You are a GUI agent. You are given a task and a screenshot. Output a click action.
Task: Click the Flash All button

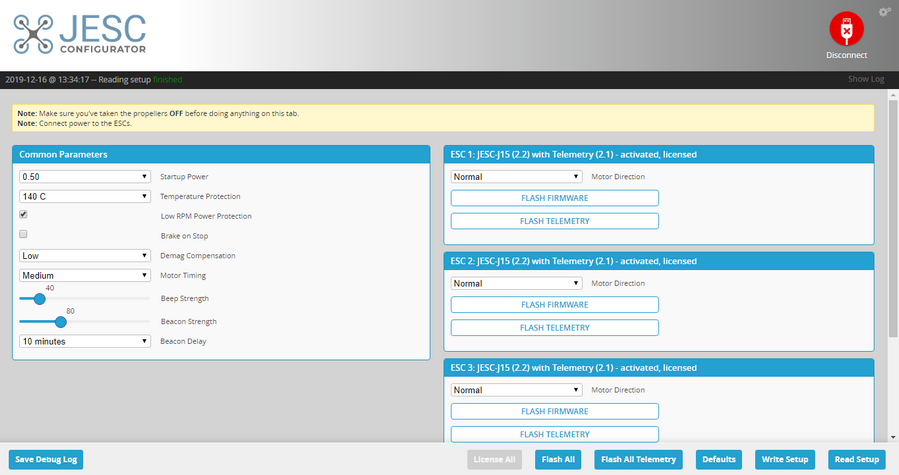pos(558,460)
